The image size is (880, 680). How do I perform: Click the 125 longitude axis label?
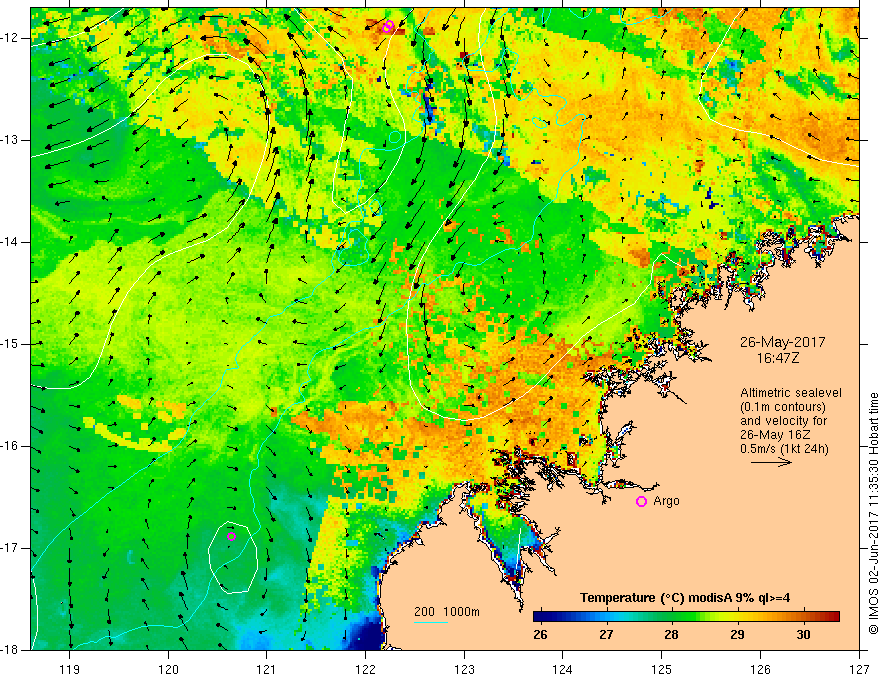click(662, 669)
